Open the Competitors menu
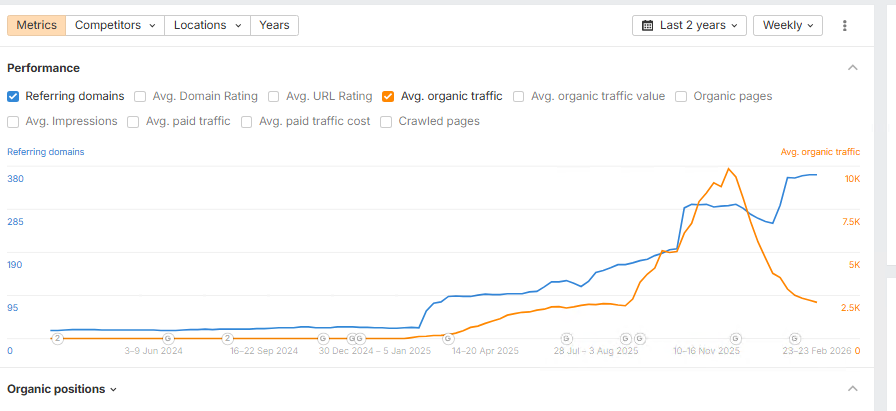Screen dimensions: 896x411 click(115, 25)
